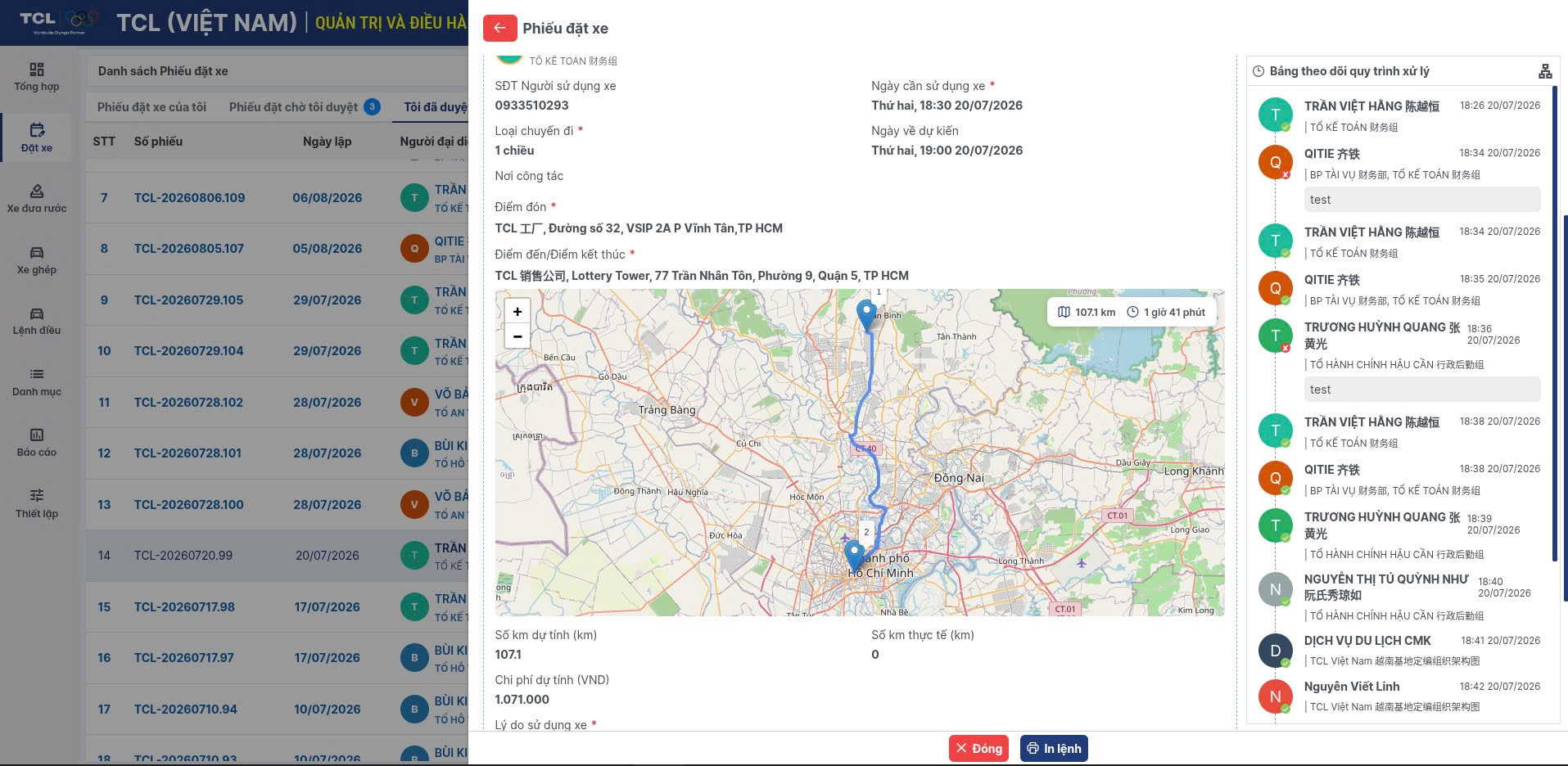Zoom out on the route map
Screen dimensions: 1568x766
coord(517,336)
